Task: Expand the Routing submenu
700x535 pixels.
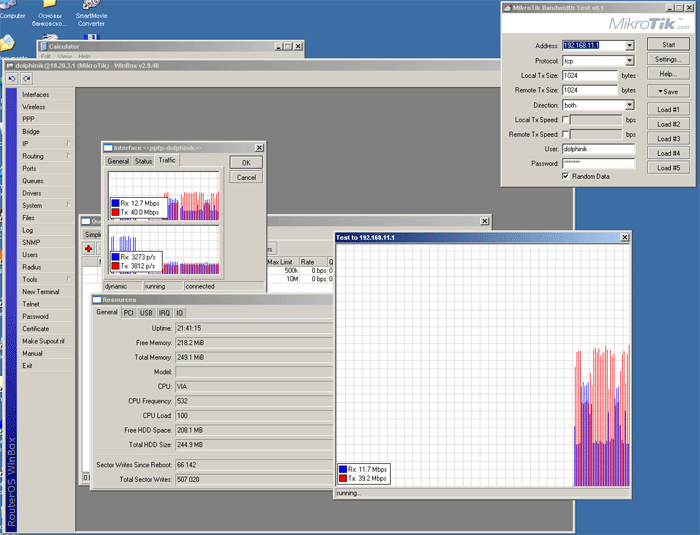Action: click(x=68, y=156)
